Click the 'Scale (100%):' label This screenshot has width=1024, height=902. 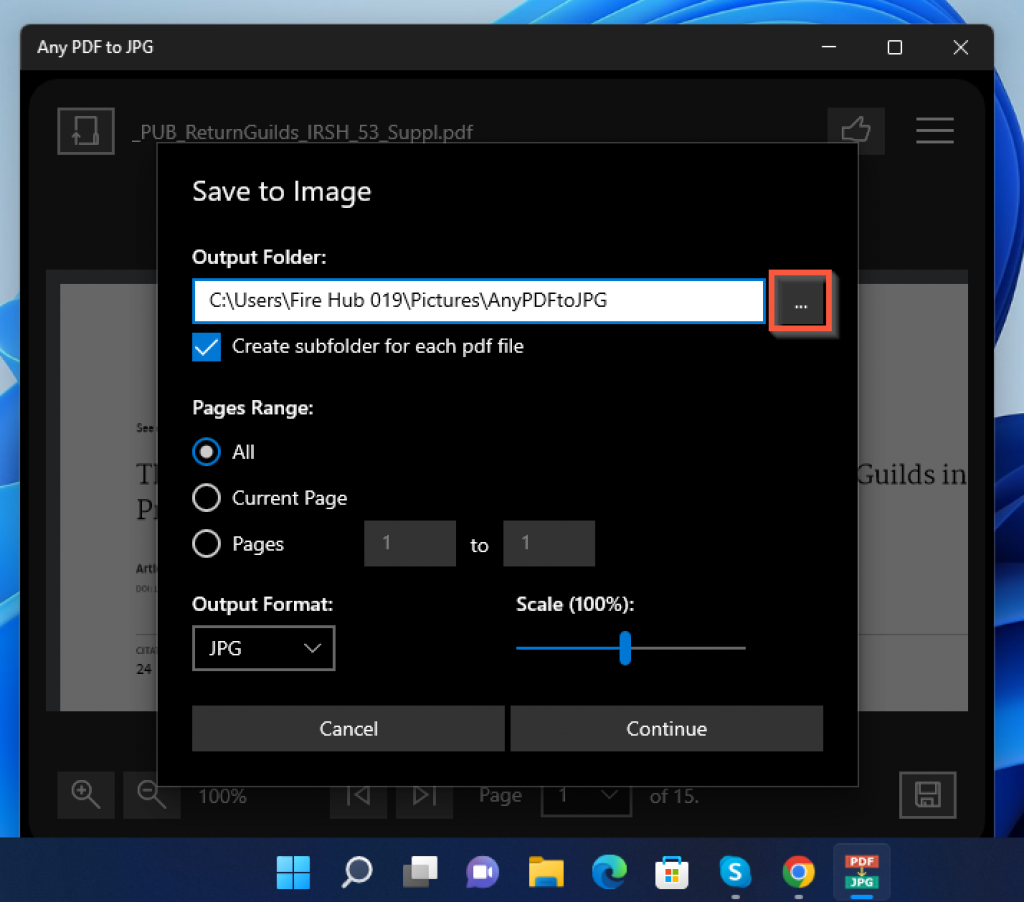tap(575, 604)
